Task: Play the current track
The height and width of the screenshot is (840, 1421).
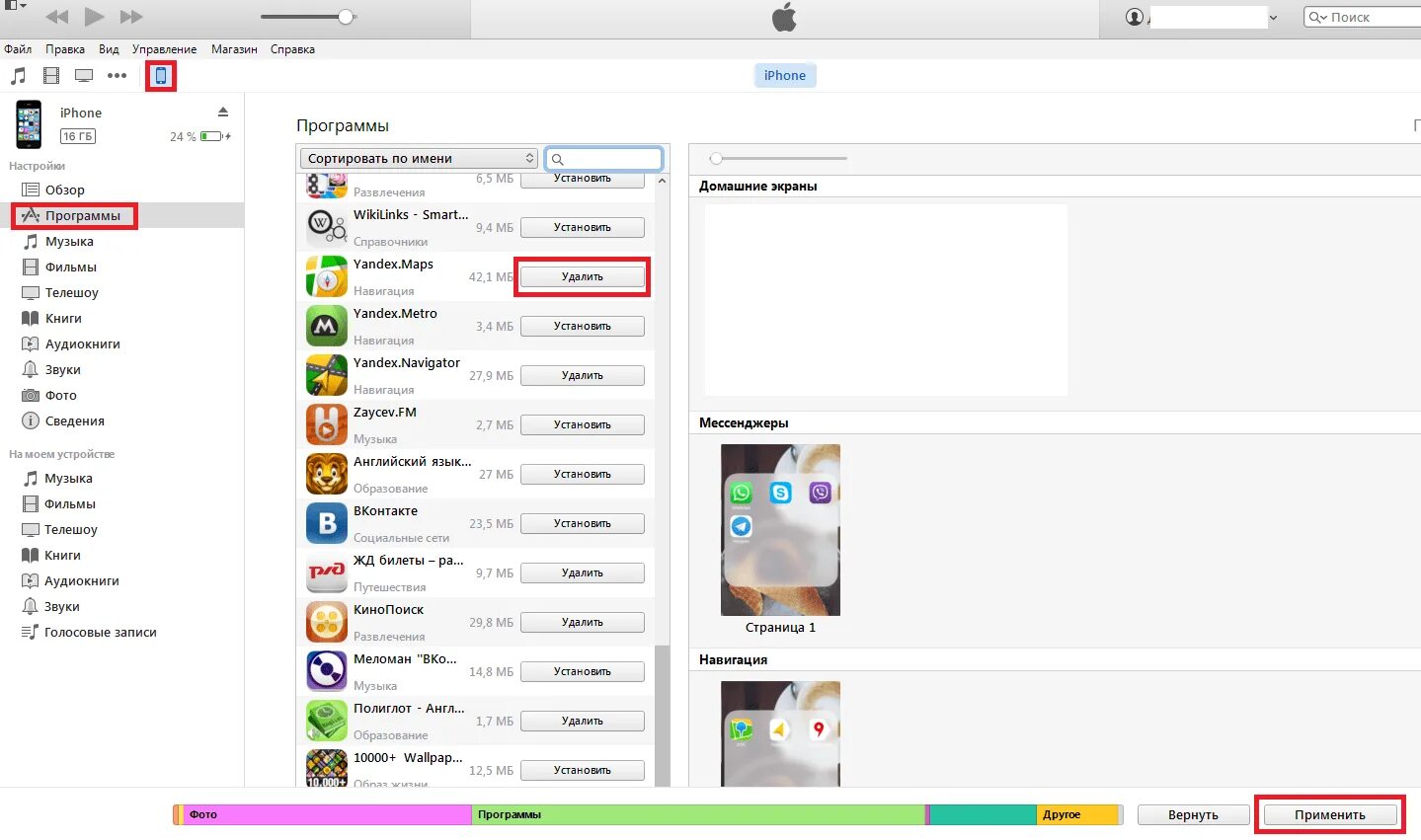Action: pyautogui.click(x=95, y=16)
